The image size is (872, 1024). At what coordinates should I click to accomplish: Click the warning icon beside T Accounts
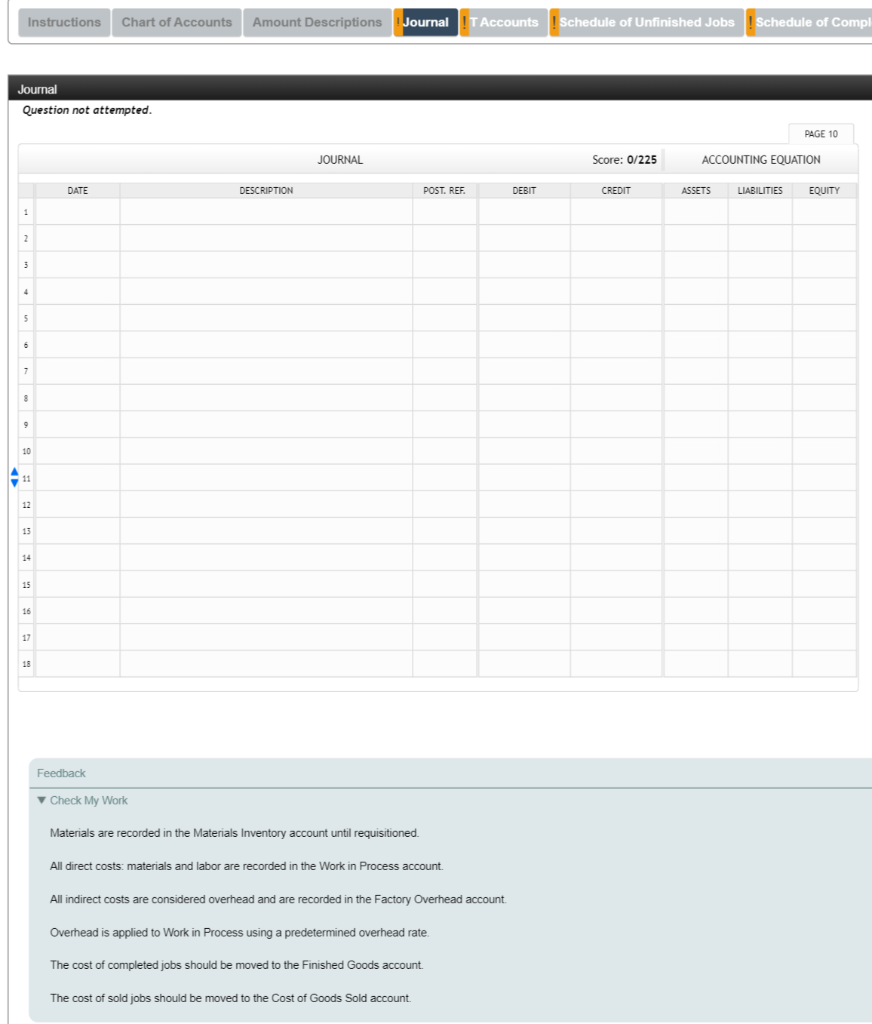click(464, 22)
